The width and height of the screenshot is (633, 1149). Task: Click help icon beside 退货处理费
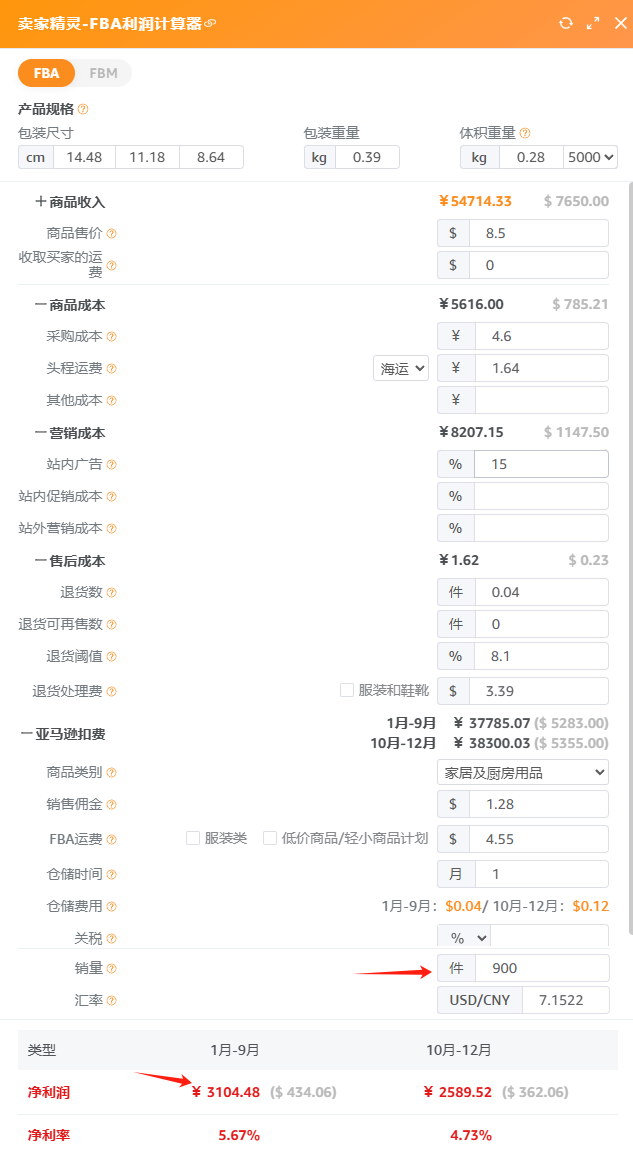[x=111, y=692]
